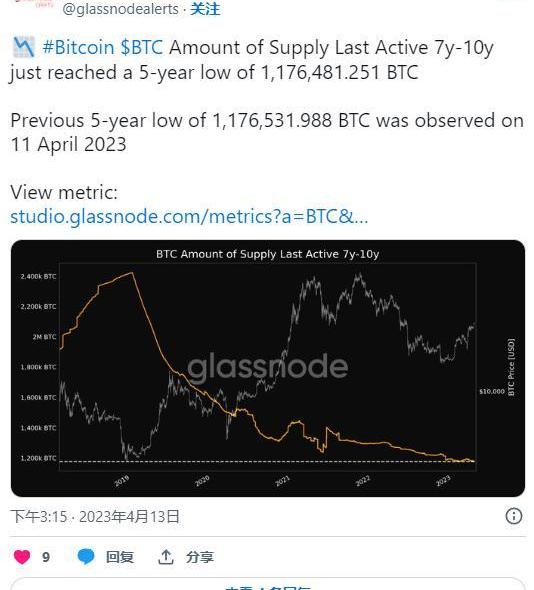Image resolution: width=534 pixels, height=590 pixels.
Task: Follow the account via 关注 link
Action: [x=205, y=9]
